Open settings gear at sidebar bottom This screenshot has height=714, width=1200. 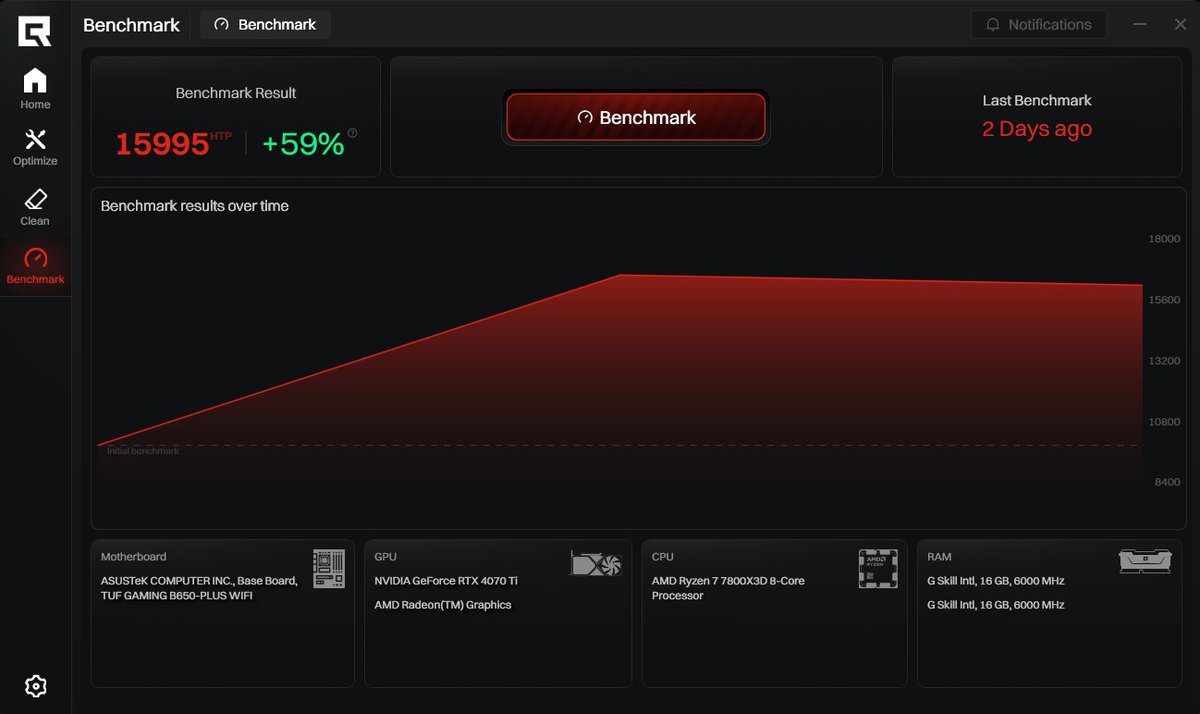(35, 686)
